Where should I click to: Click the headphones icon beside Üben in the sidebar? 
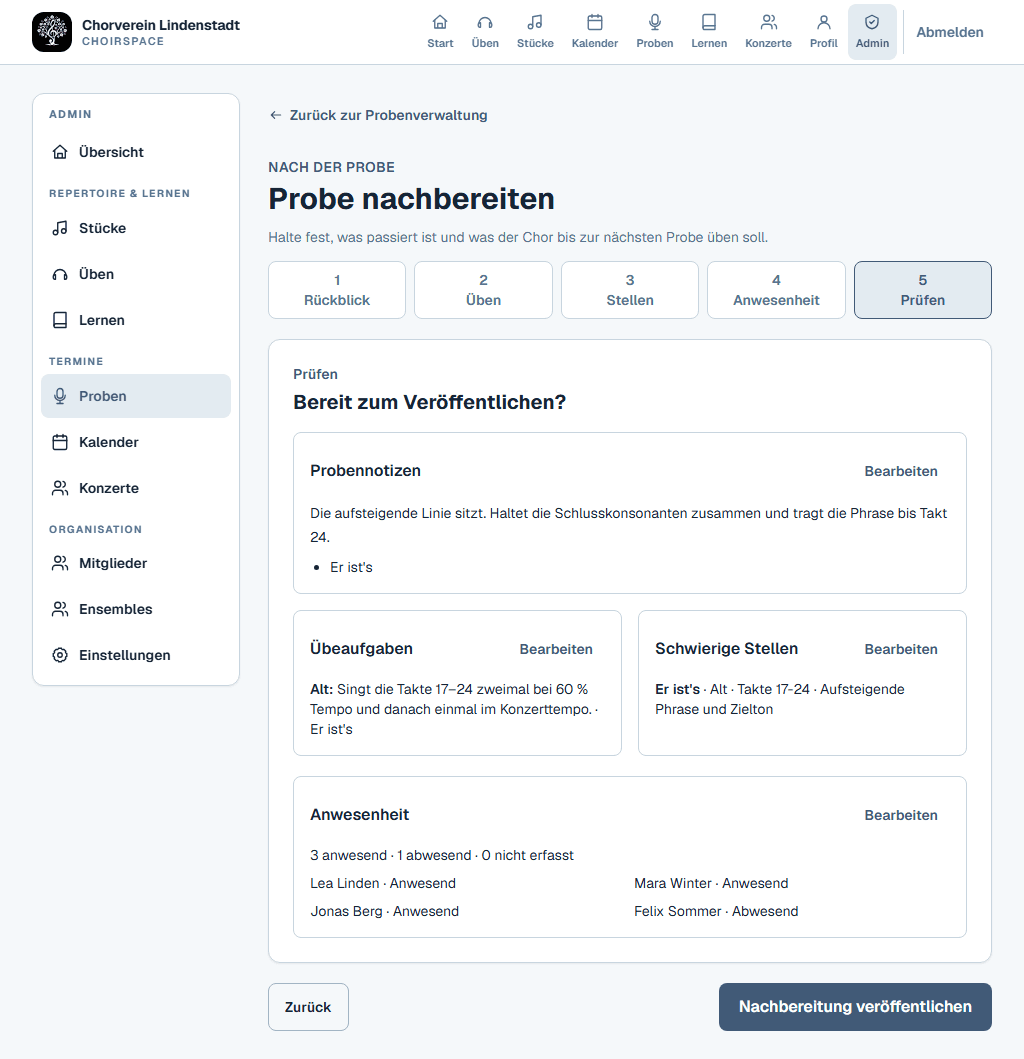click(x=60, y=274)
